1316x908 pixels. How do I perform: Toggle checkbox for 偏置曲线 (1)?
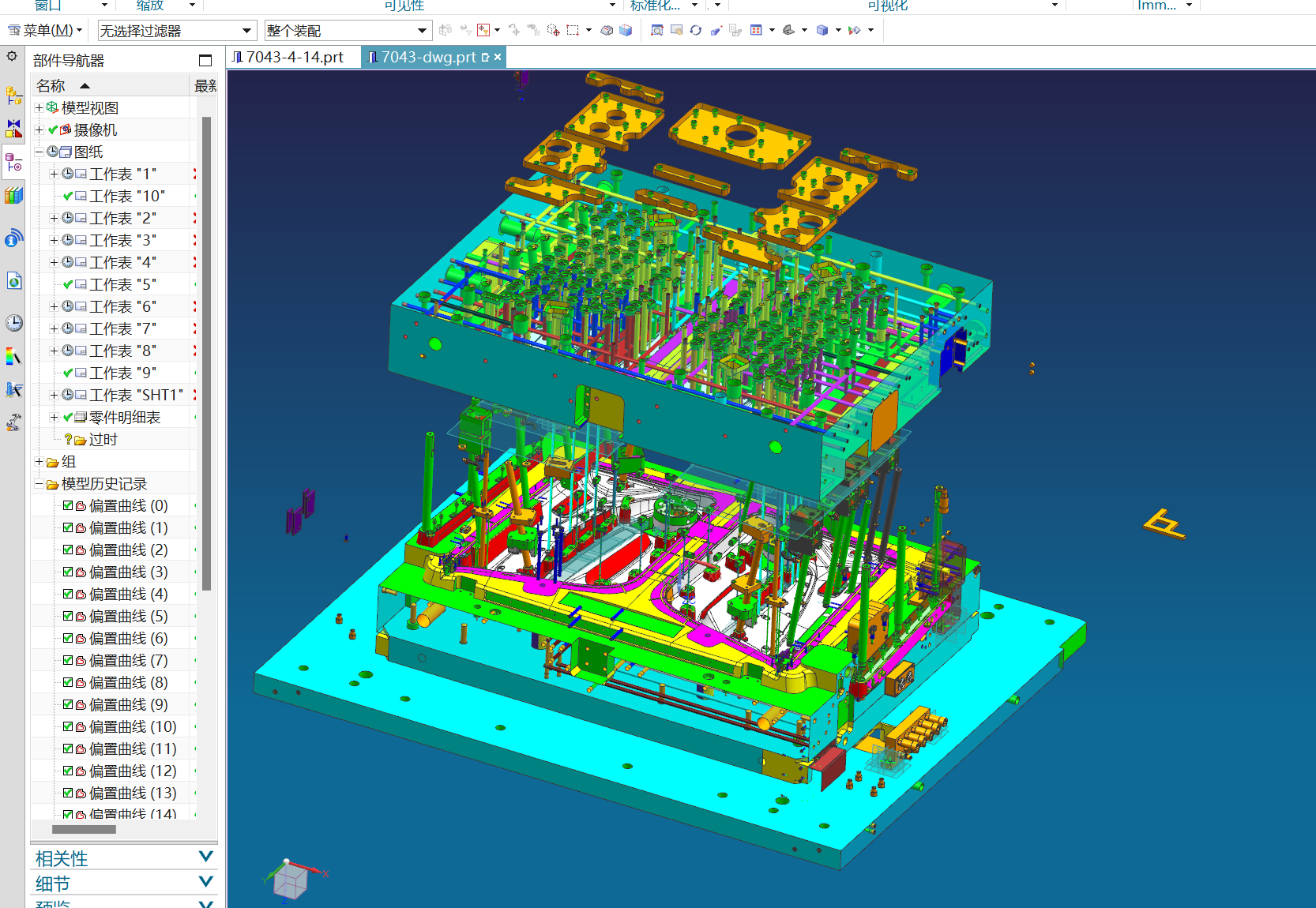tap(68, 527)
